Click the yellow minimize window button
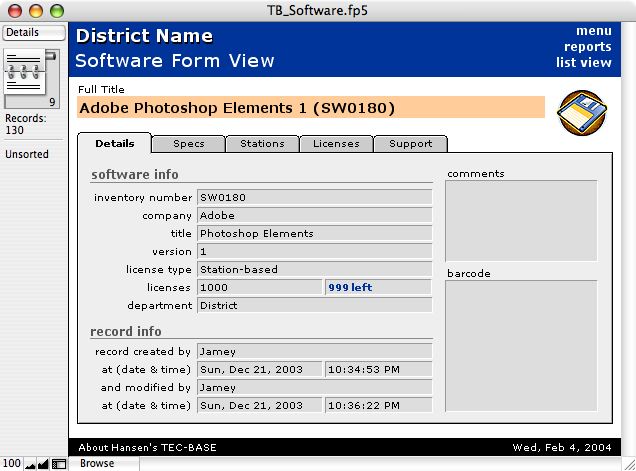636x471 pixels. (36, 11)
